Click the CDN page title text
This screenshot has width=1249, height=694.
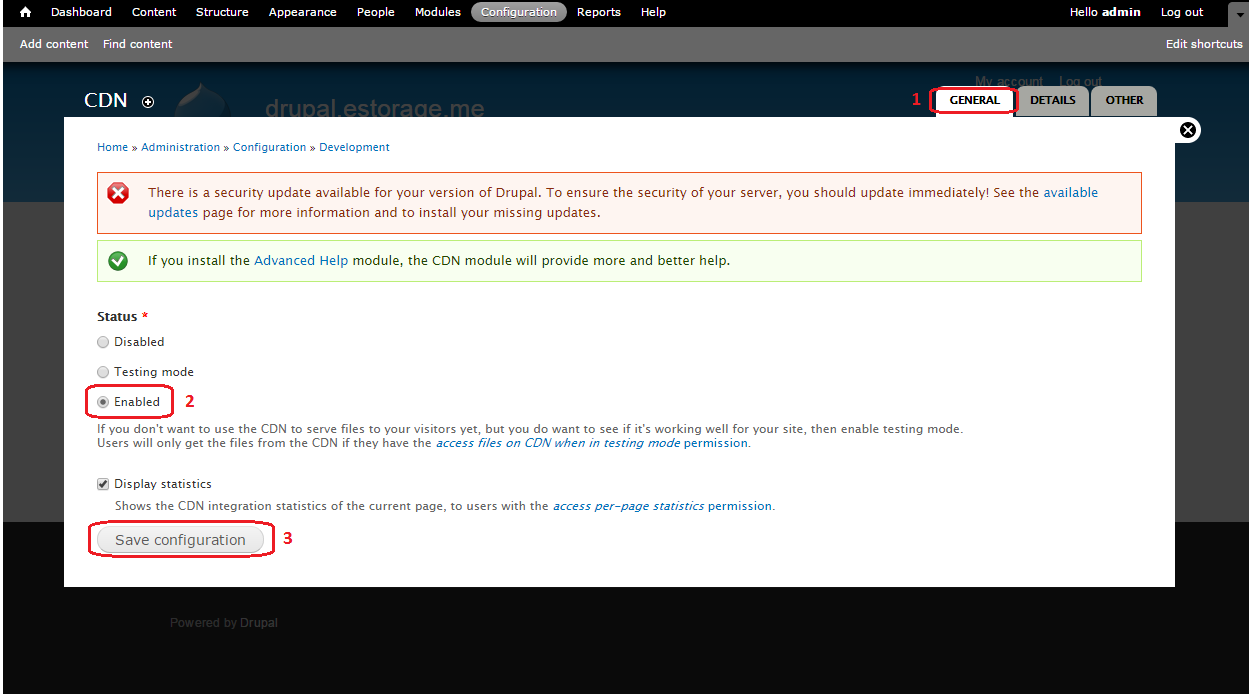tap(106, 101)
